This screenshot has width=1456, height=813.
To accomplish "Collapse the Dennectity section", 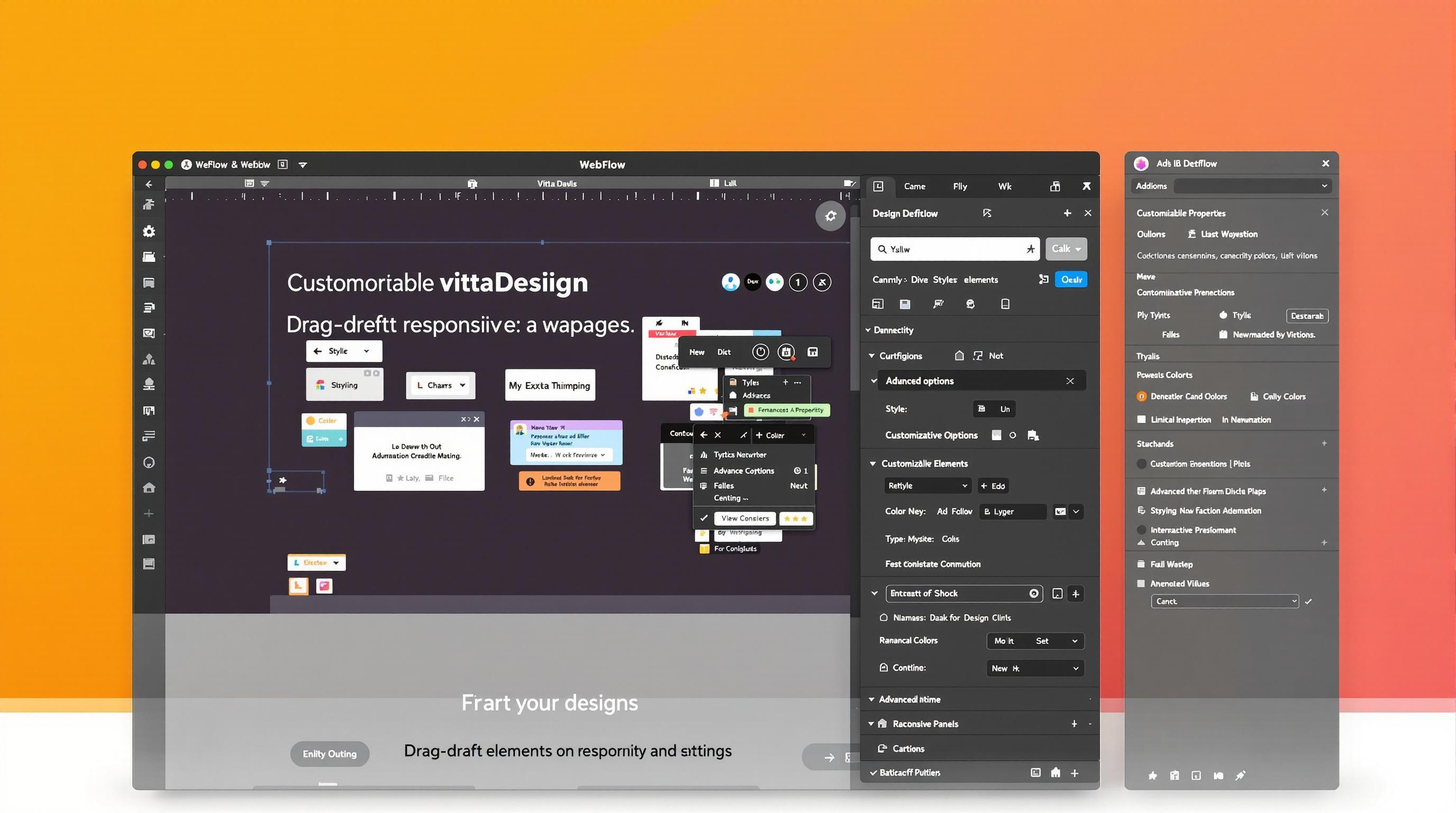I will [x=868, y=330].
